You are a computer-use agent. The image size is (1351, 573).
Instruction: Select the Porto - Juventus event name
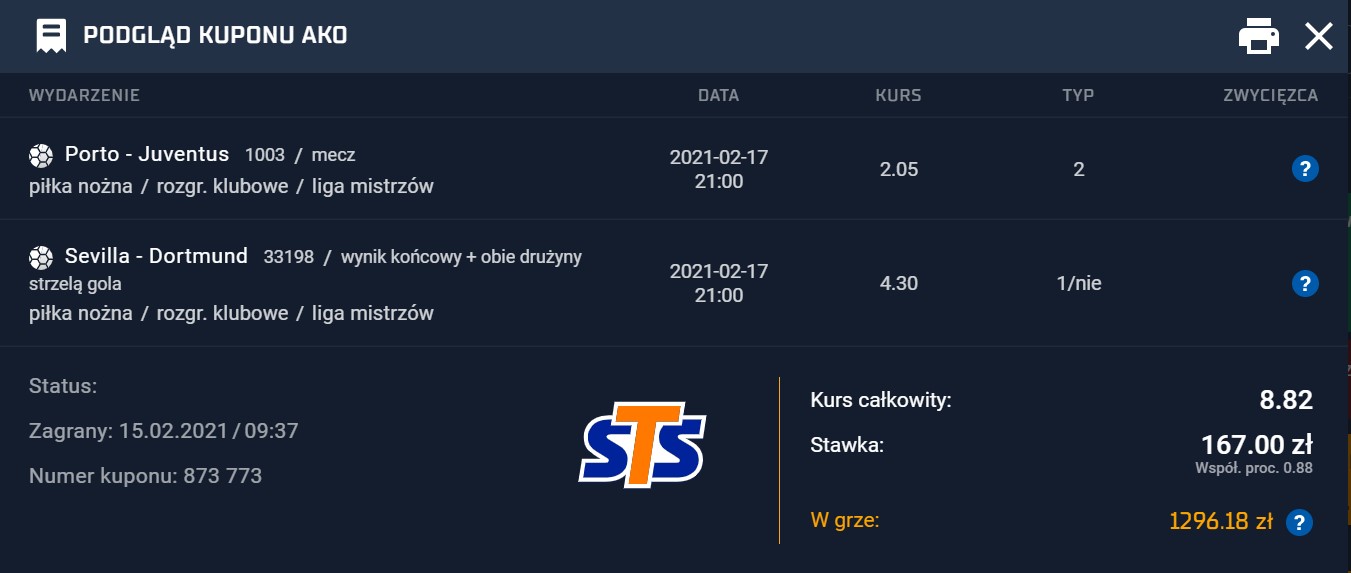click(147, 154)
